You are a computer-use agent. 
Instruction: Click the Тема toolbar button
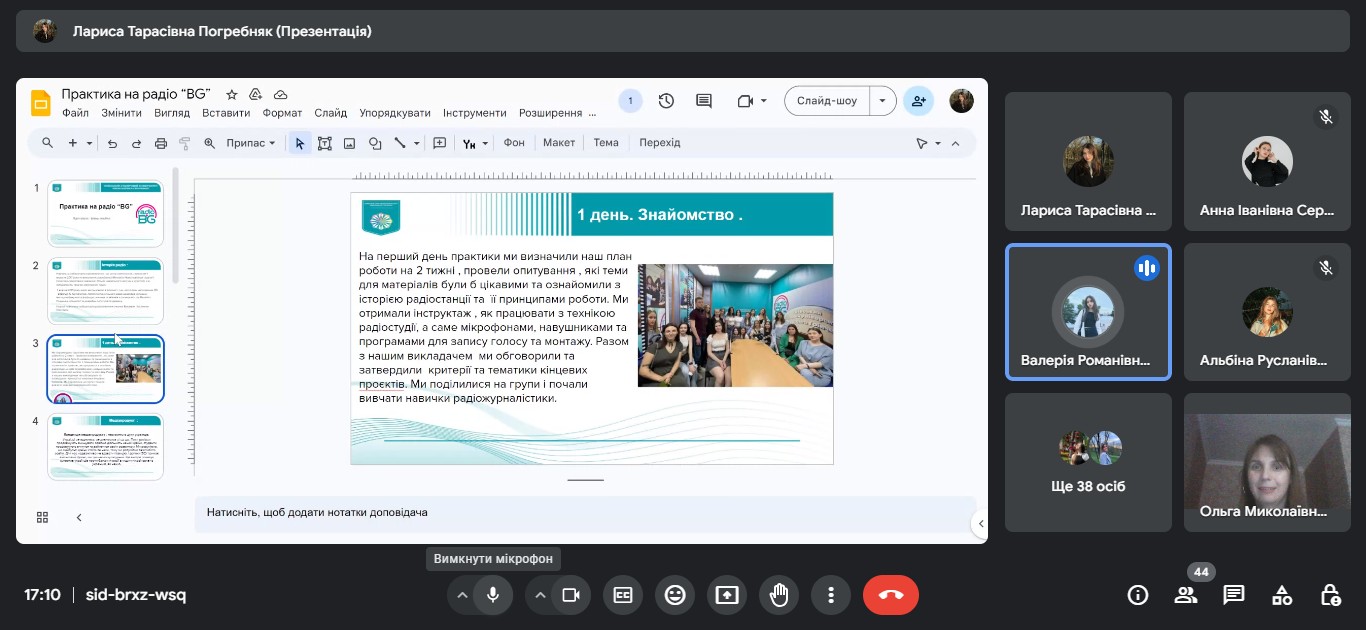[606, 143]
